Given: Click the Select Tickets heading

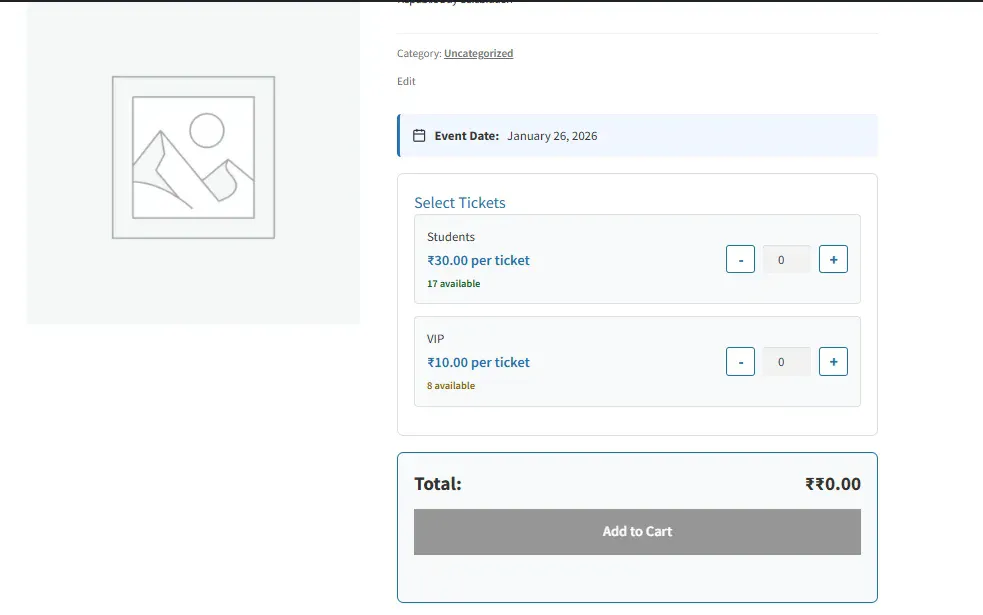Looking at the screenshot, I should point(460,202).
